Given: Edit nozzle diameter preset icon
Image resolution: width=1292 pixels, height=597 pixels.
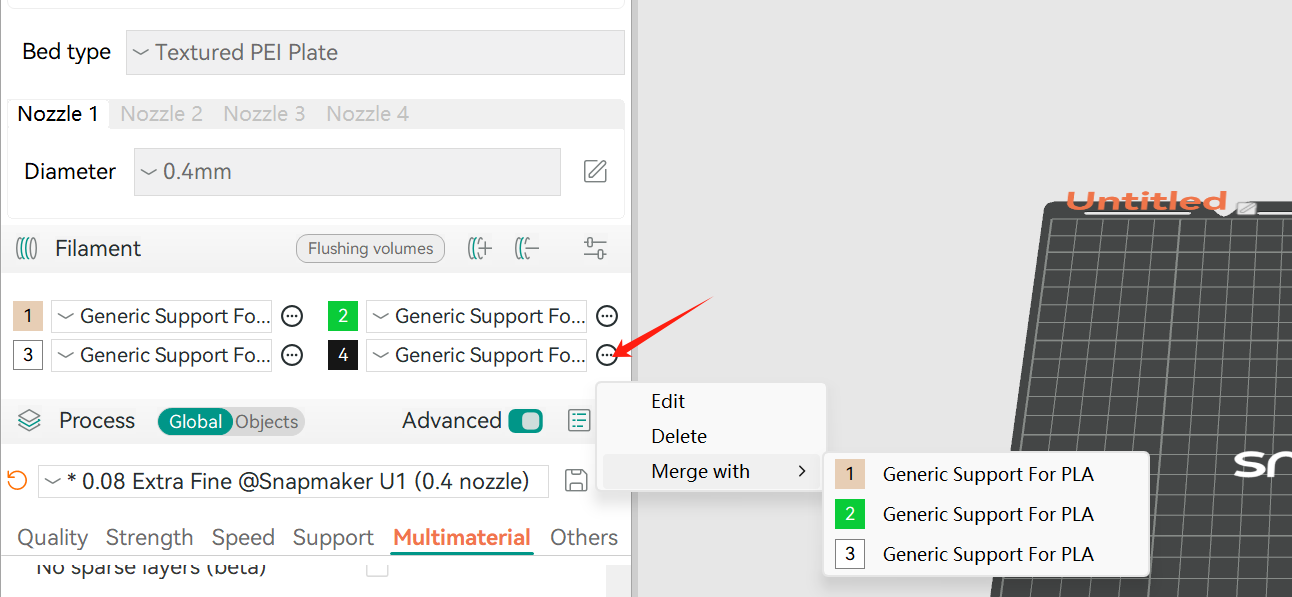Looking at the screenshot, I should coord(595,172).
